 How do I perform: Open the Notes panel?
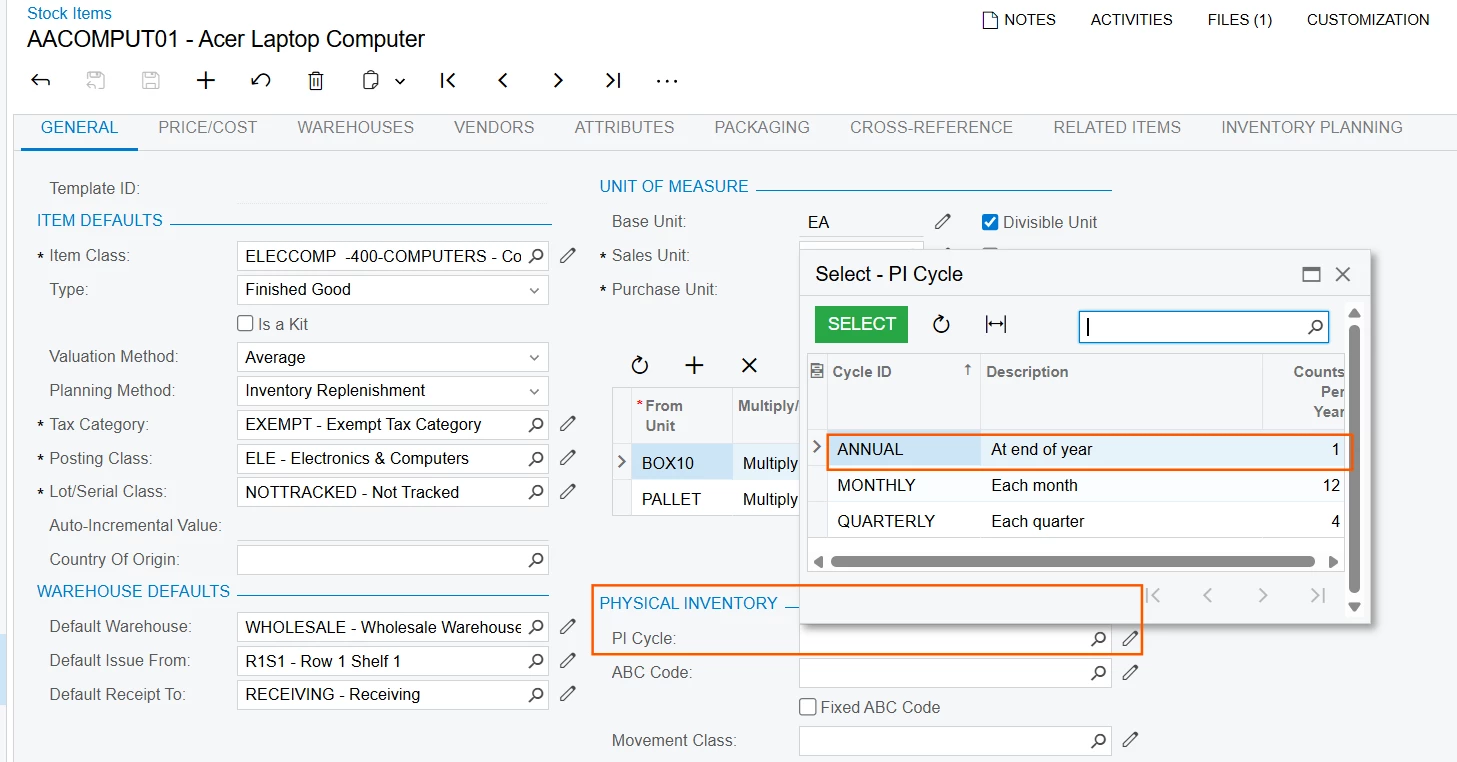tap(1019, 20)
